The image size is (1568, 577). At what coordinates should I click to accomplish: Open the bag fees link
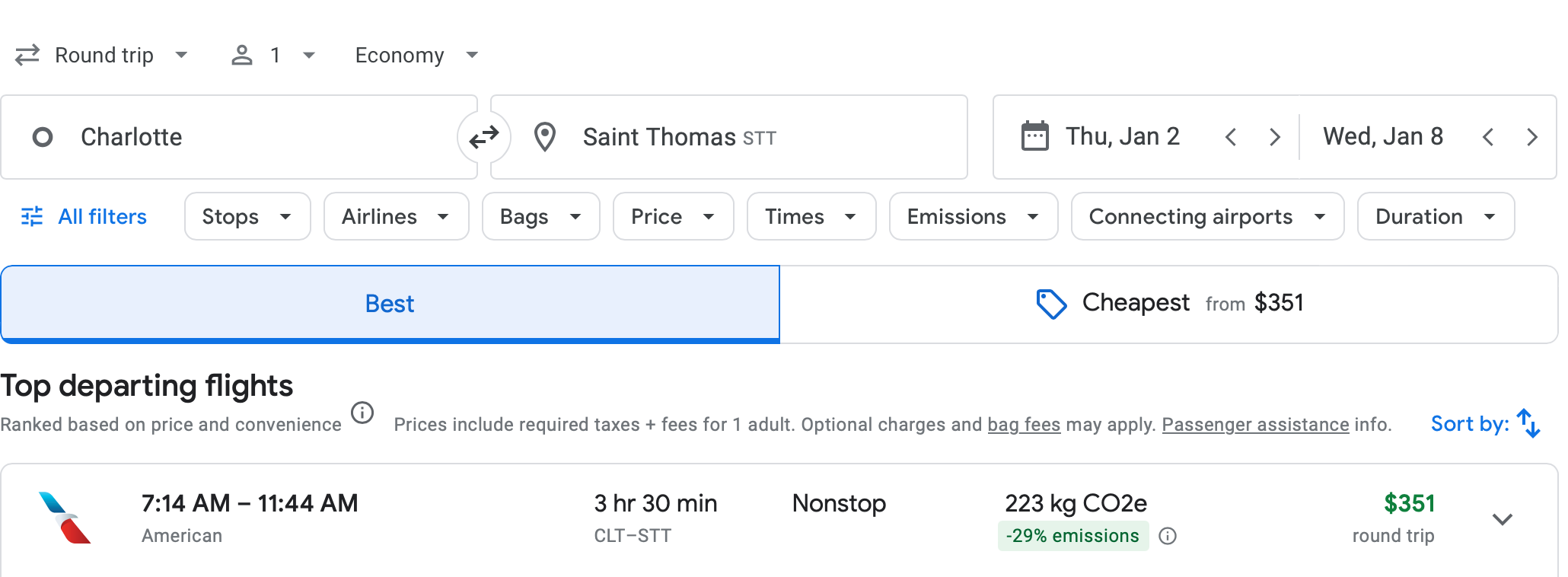point(1024,425)
